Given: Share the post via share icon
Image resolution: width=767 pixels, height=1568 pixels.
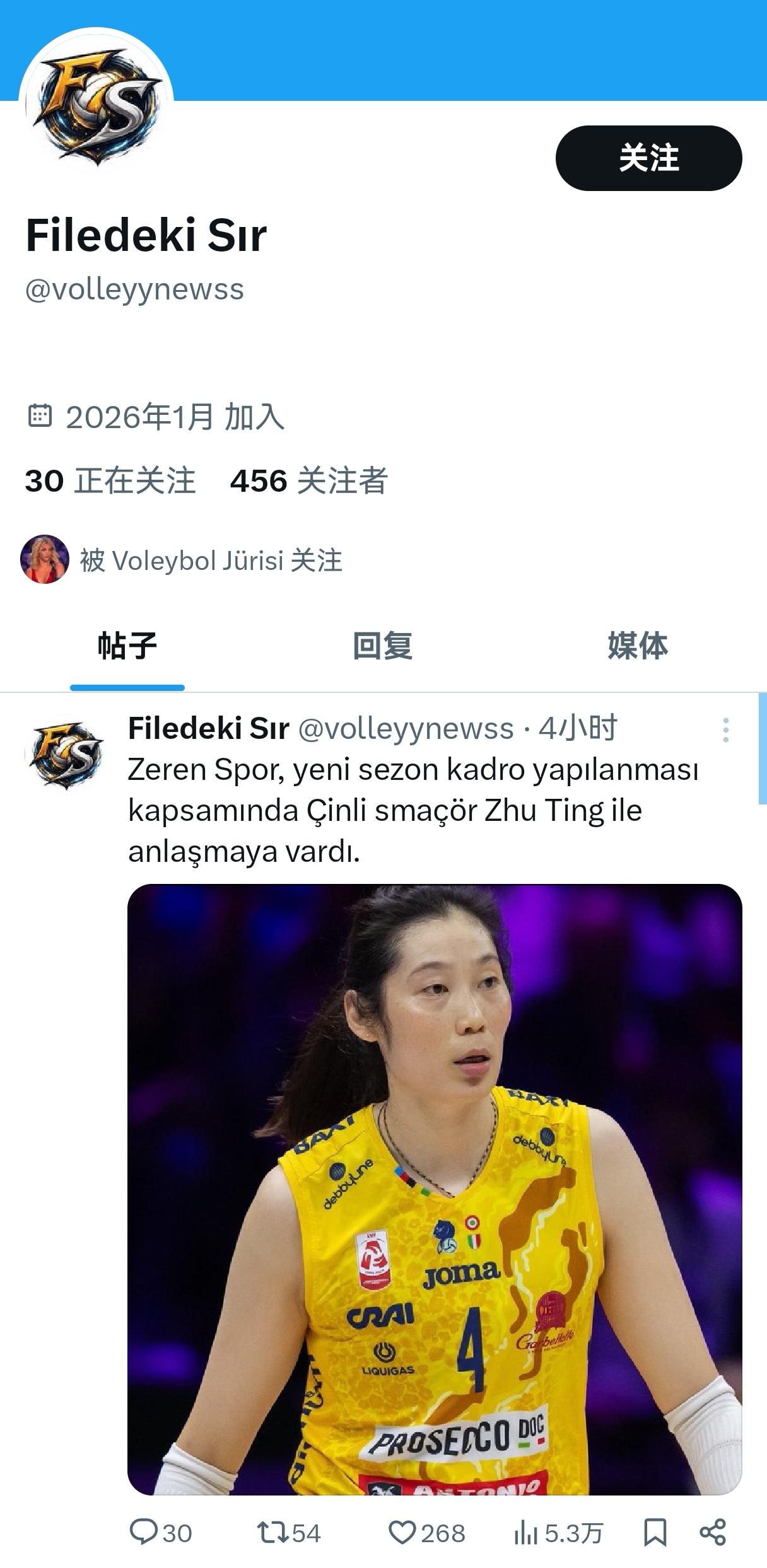Looking at the screenshot, I should [713, 1532].
